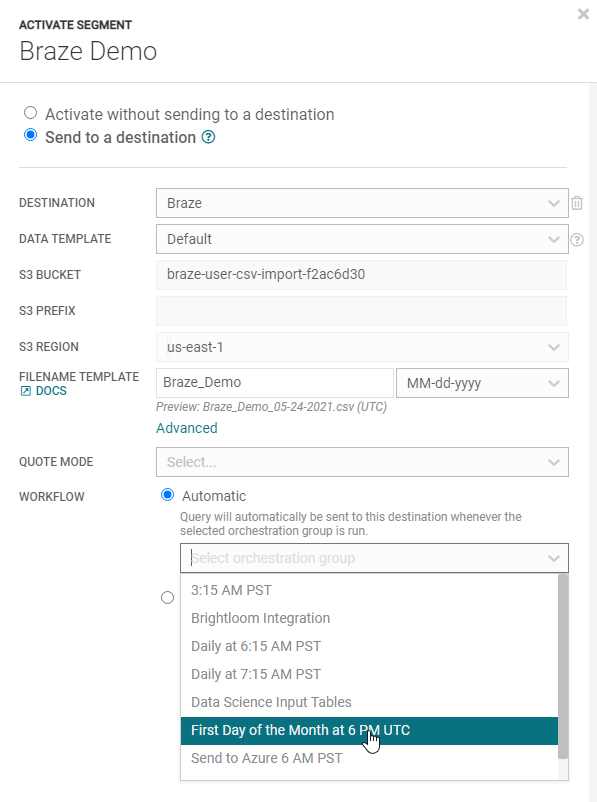Click the help icon next to Data Template
Viewport: 597px width, 802px height.
coord(577,239)
